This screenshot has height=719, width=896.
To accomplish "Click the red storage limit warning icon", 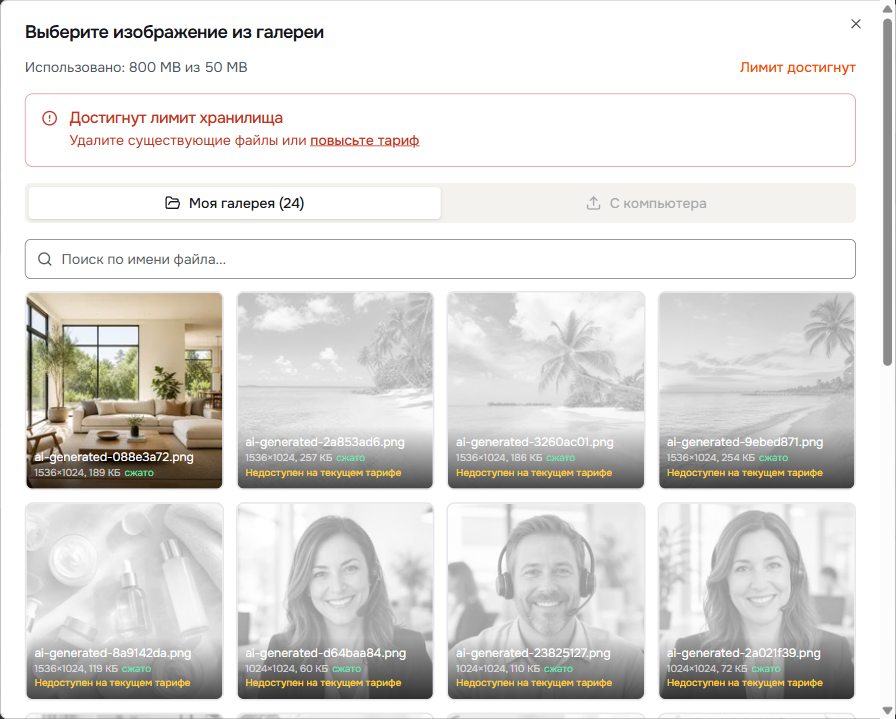I will click(50, 118).
